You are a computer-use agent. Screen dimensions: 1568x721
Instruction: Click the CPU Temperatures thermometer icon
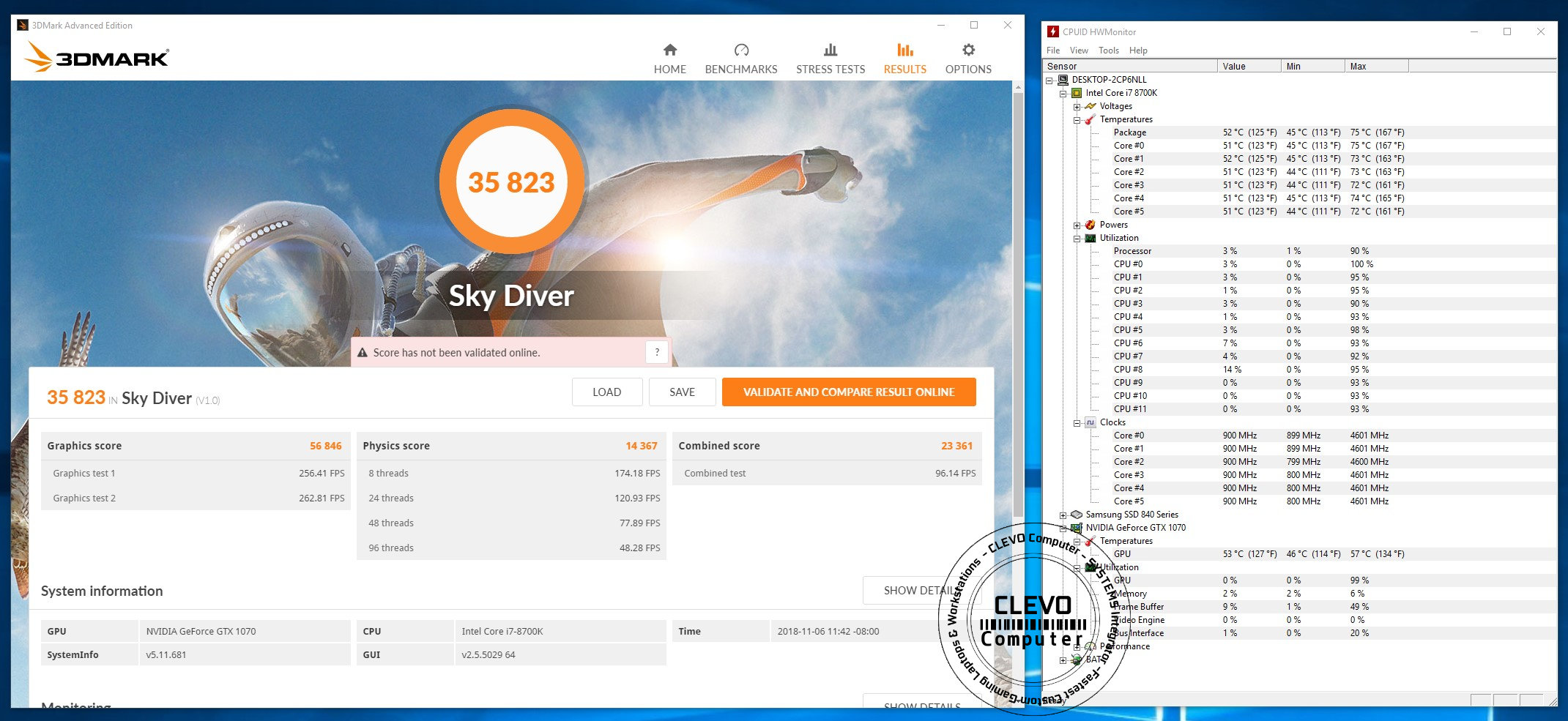1090,119
